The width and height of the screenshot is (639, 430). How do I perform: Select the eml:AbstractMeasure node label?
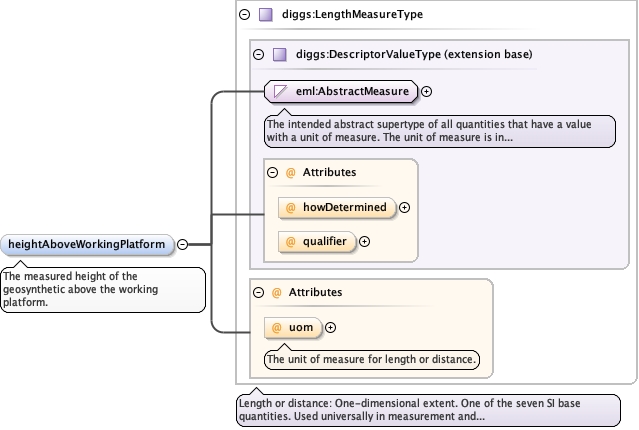[x=353, y=91]
